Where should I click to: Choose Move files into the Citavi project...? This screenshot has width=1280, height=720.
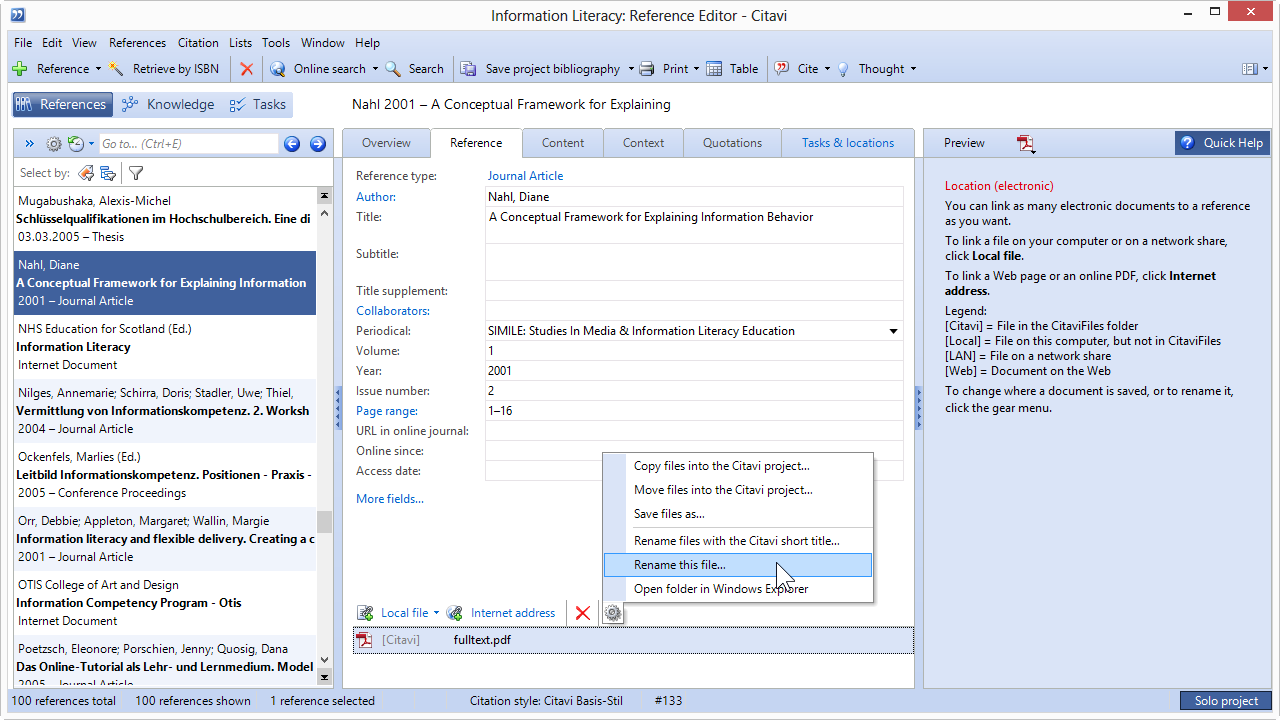click(x=738, y=490)
